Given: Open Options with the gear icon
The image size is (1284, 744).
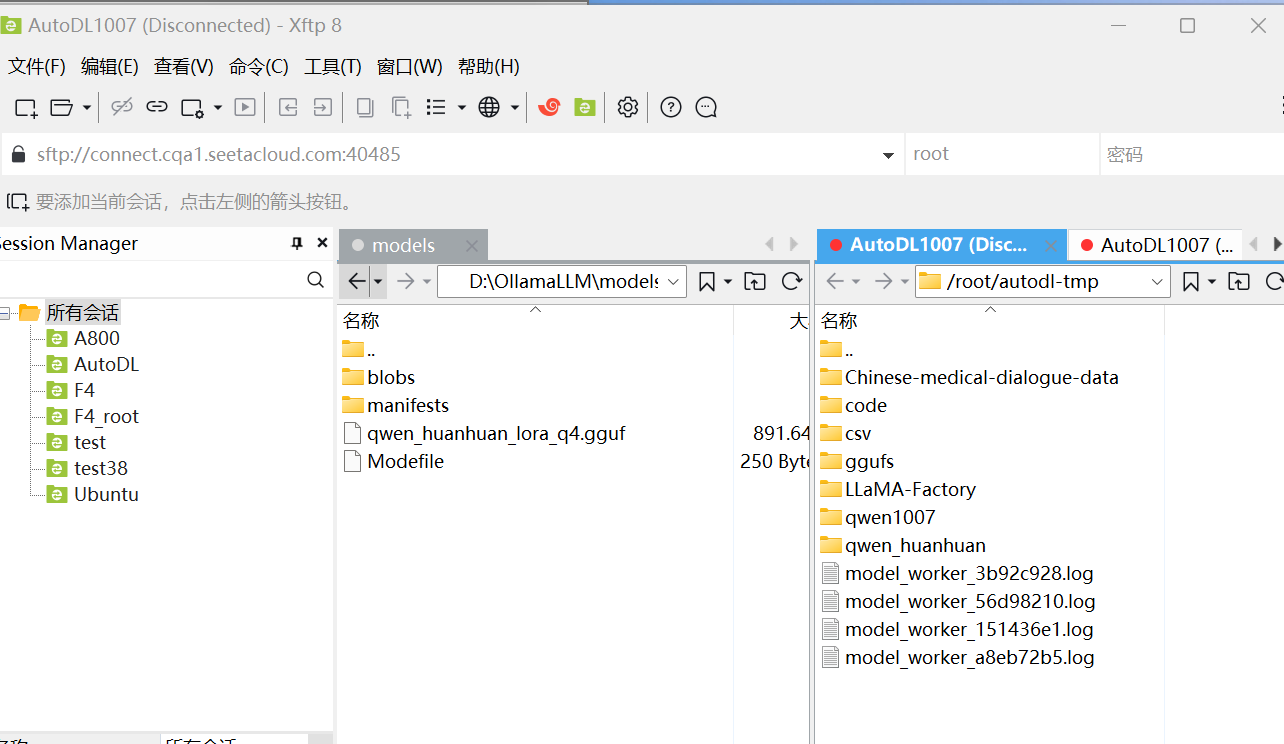Looking at the screenshot, I should pyautogui.click(x=627, y=107).
